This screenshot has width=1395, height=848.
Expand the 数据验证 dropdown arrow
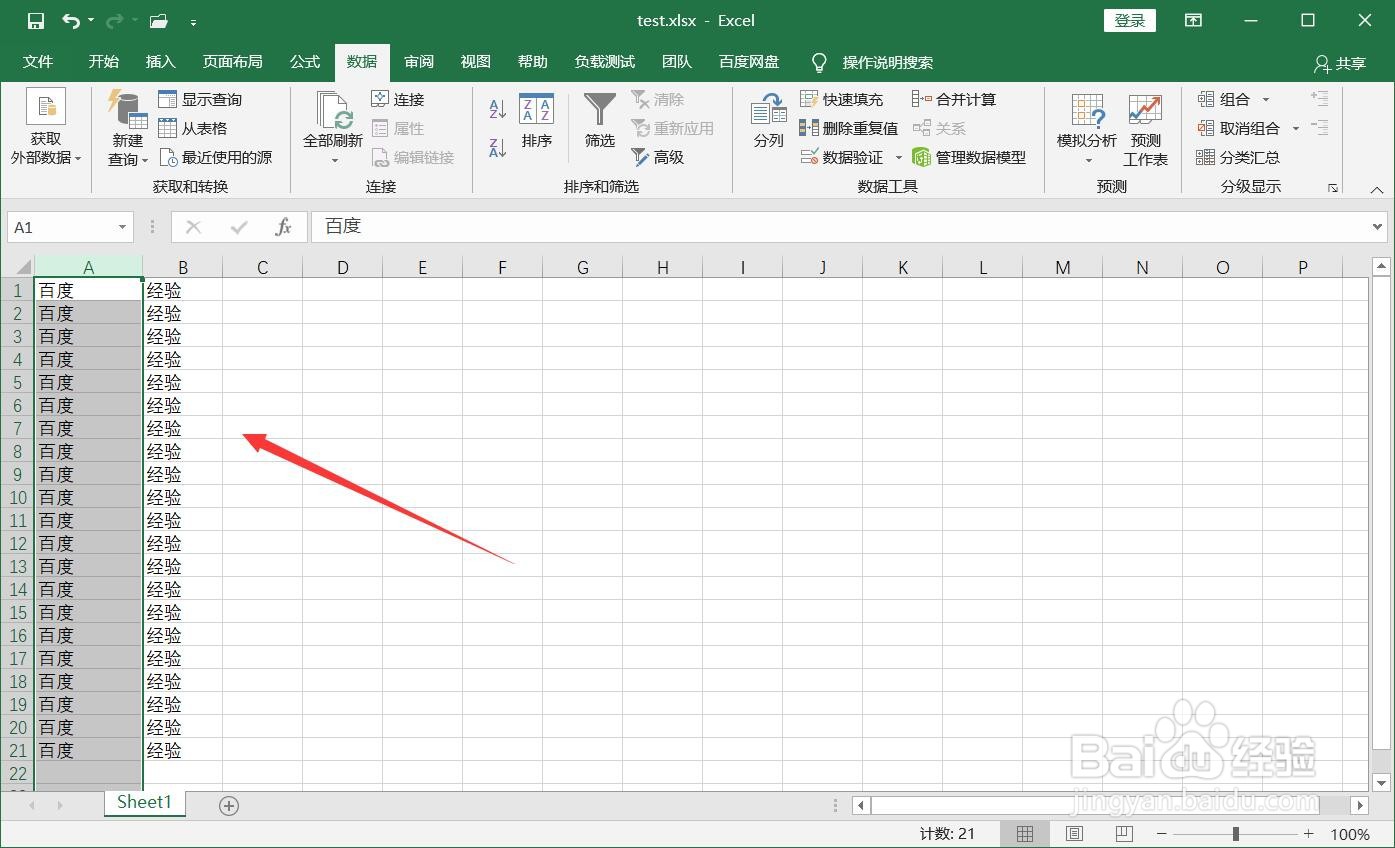tap(897, 157)
